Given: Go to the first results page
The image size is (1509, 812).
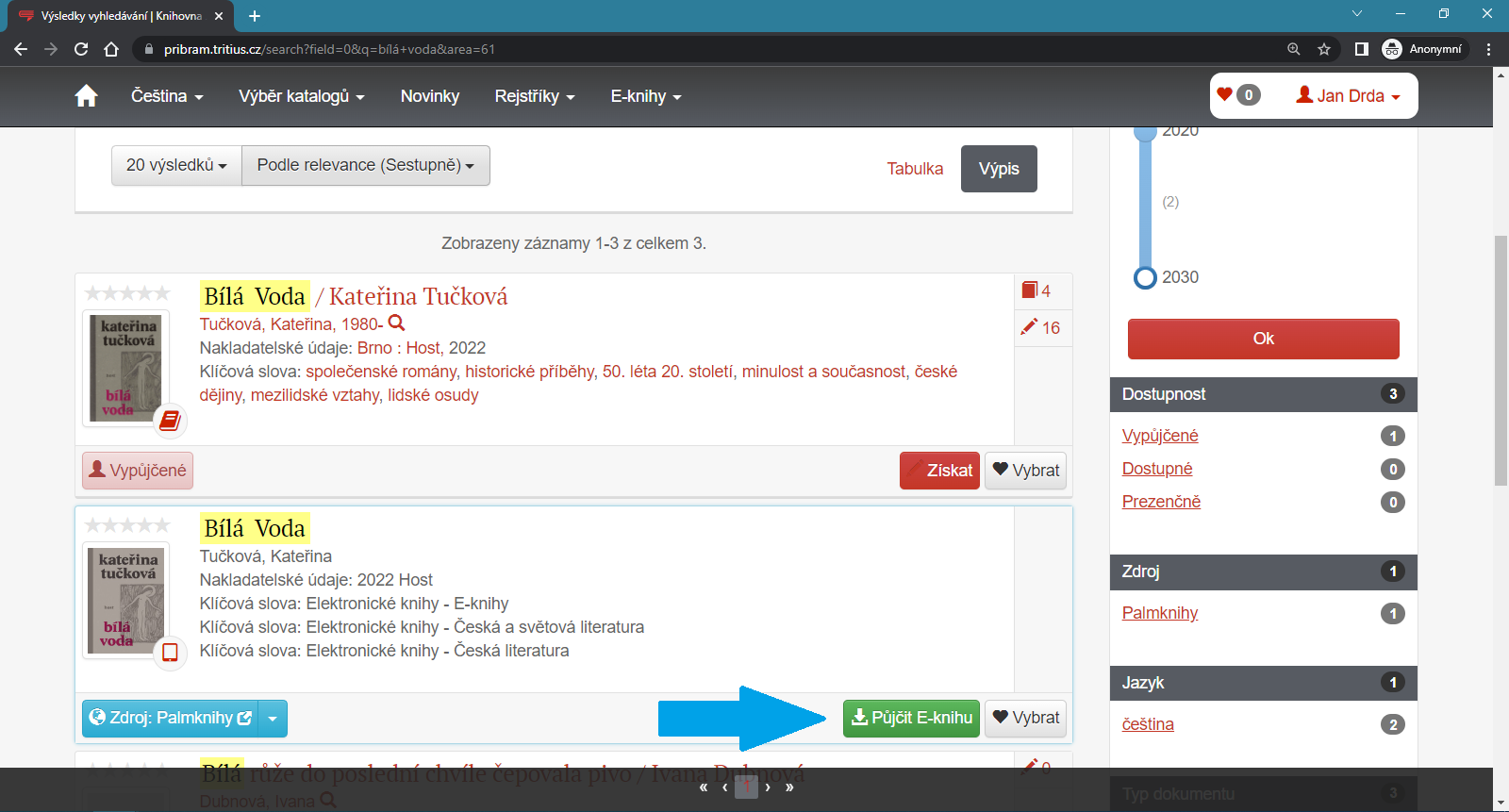Looking at the screenshot, I should (x=703, y=787).
